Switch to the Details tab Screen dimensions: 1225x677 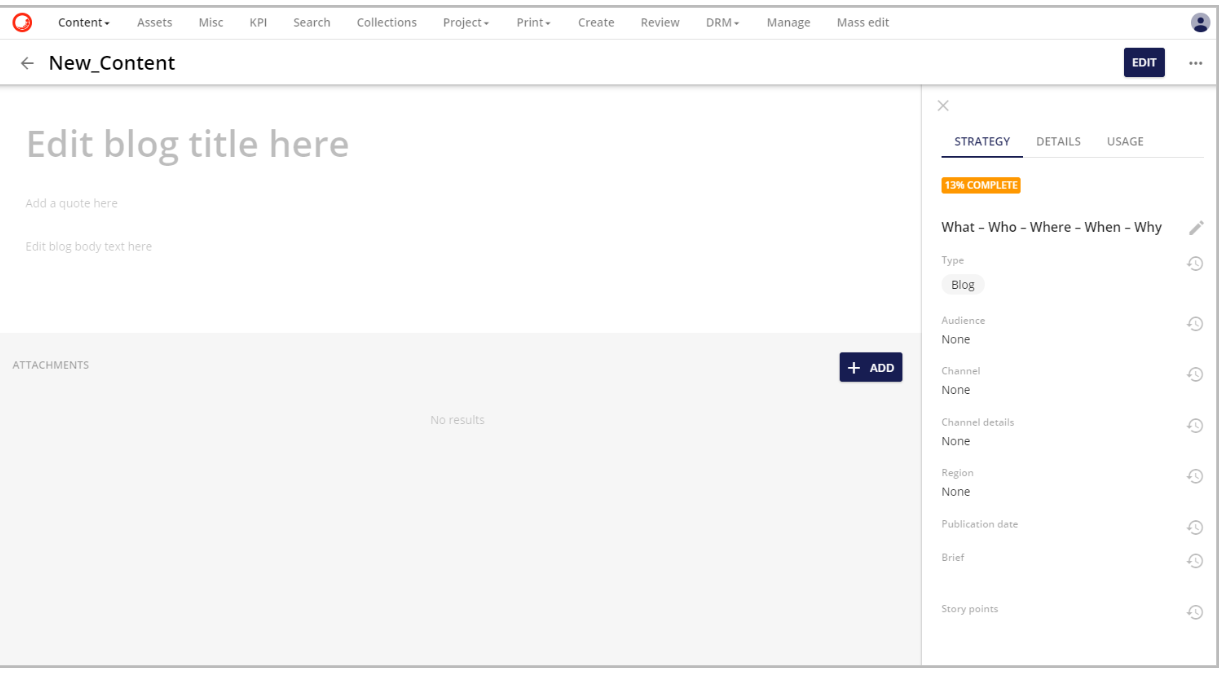1058,141
